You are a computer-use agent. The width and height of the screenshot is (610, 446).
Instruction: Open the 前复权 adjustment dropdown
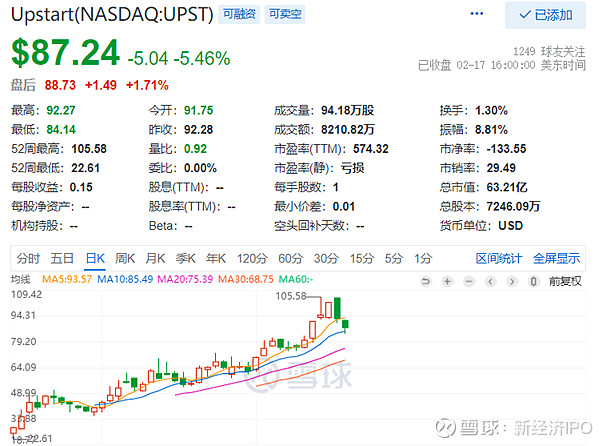[565, 281]
